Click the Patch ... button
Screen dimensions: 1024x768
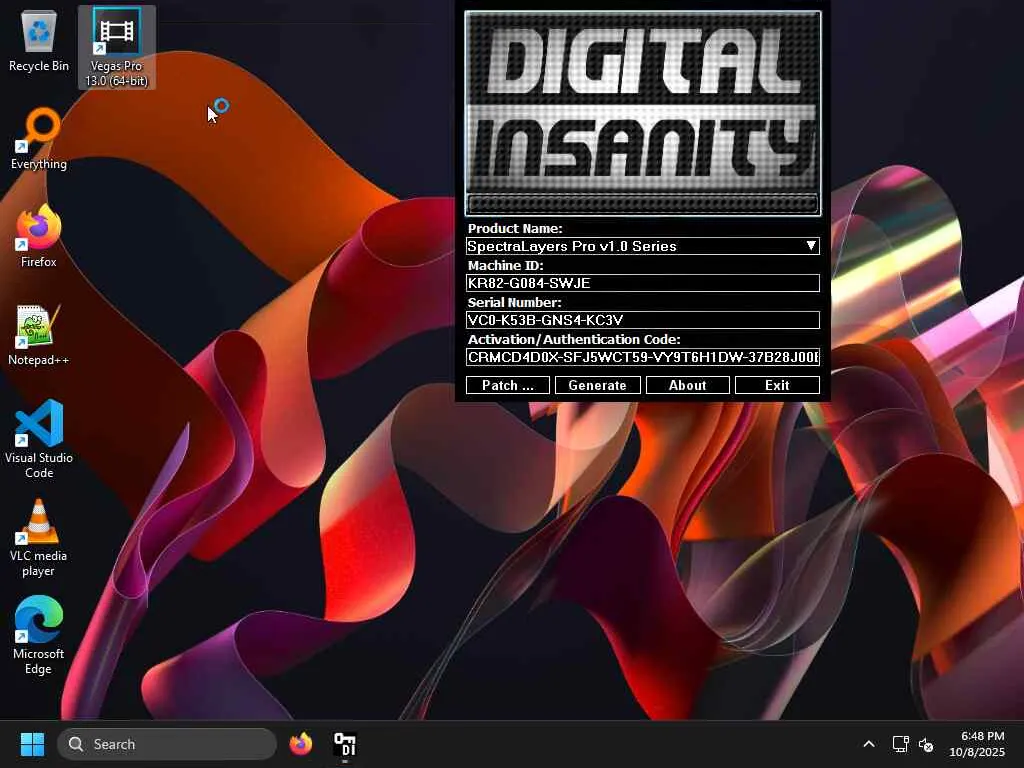507,385
